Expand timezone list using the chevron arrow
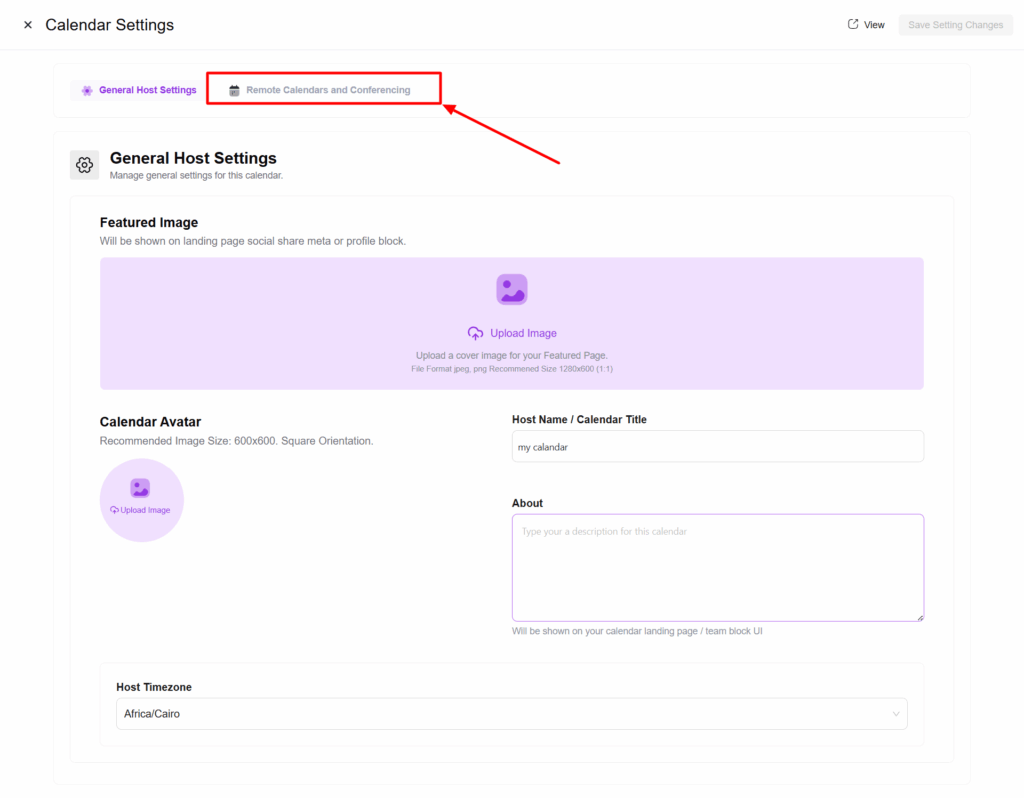Viewport: 1024px width, 798px height. point(895,714)
